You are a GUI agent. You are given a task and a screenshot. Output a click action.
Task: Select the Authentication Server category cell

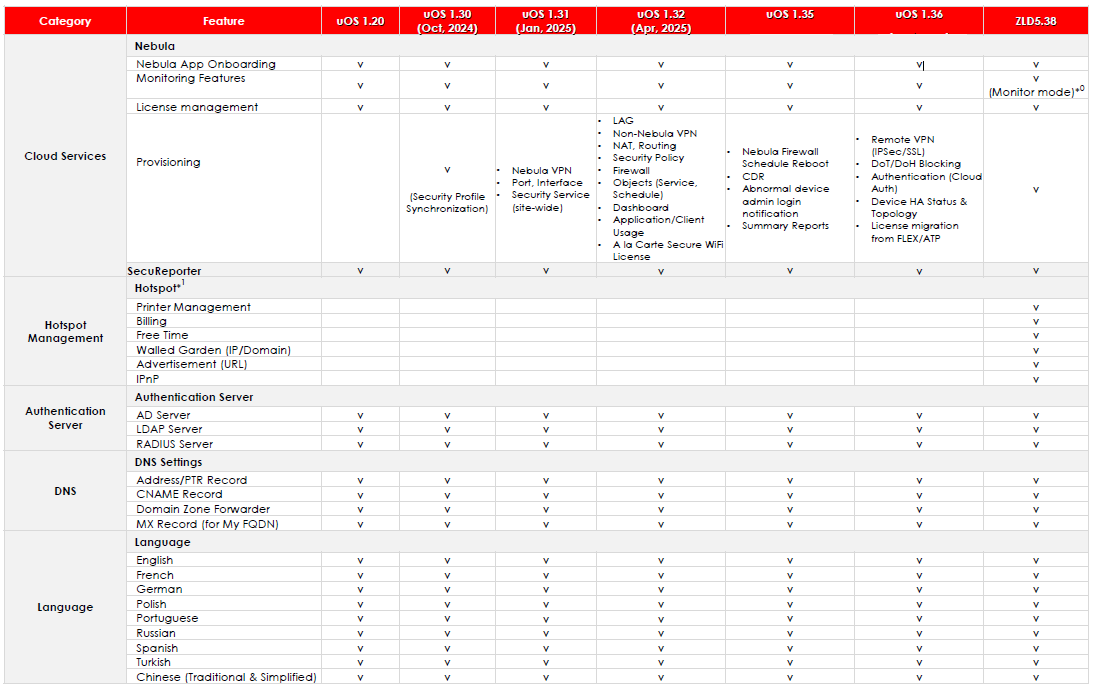64,418
